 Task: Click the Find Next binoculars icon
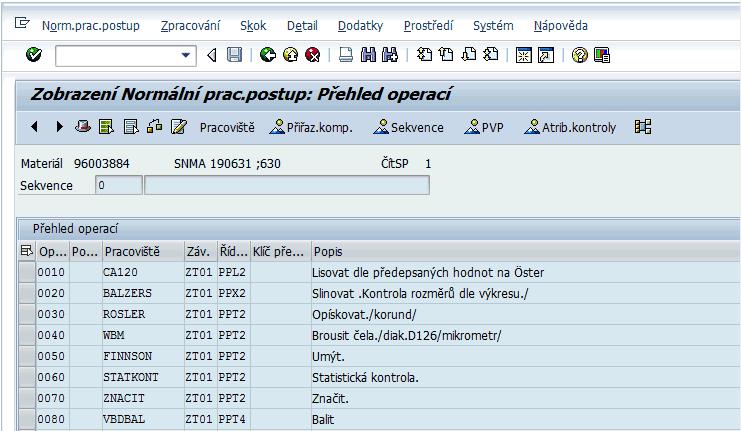point(390,55)
